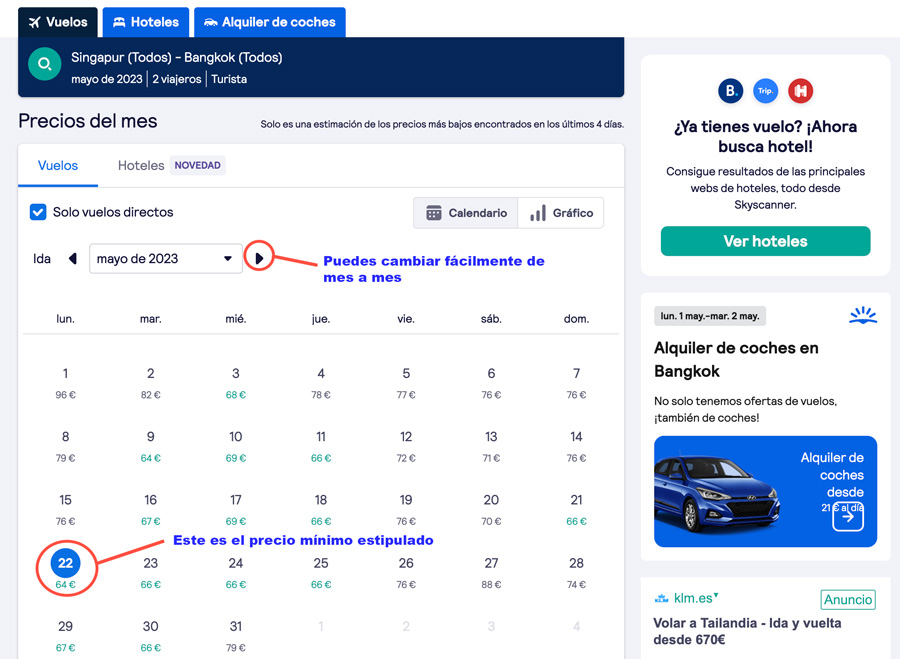Screen dimensions: 900x659
Task: Switch to Gráfico bar chart view
Action: pos(561,213)
